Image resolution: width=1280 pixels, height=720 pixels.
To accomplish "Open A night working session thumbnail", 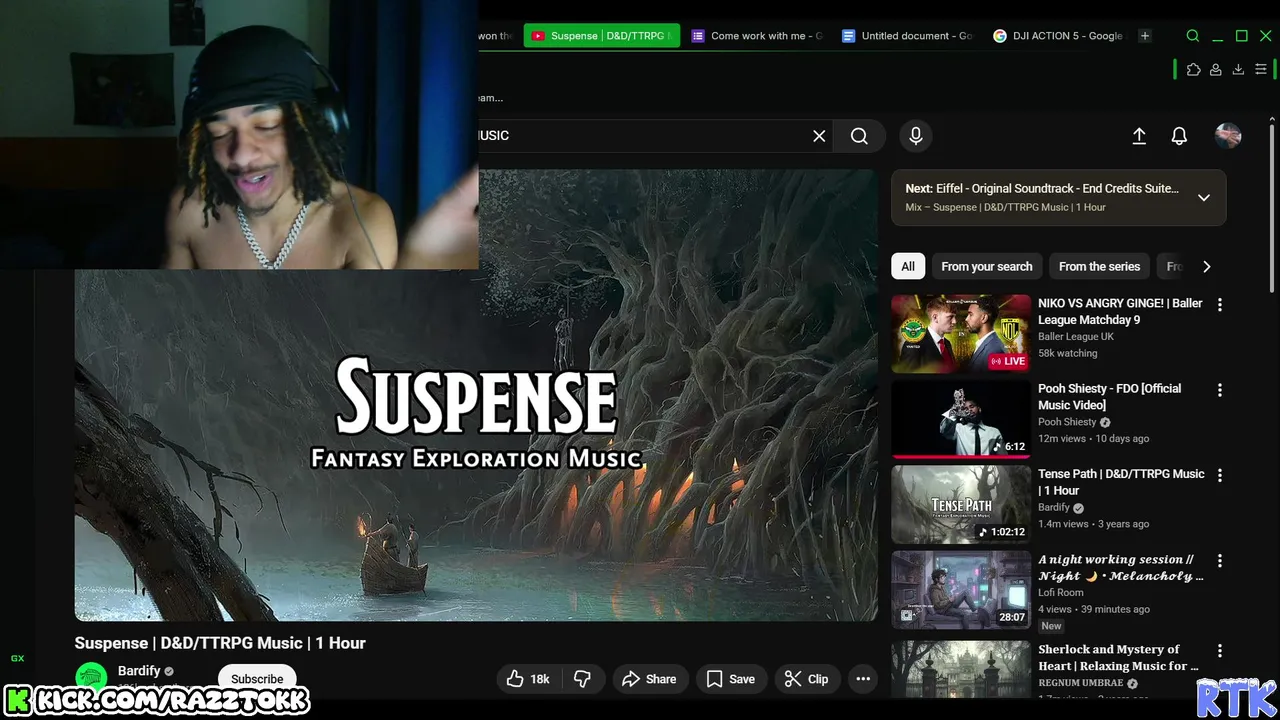I will (x=961, y=589).
